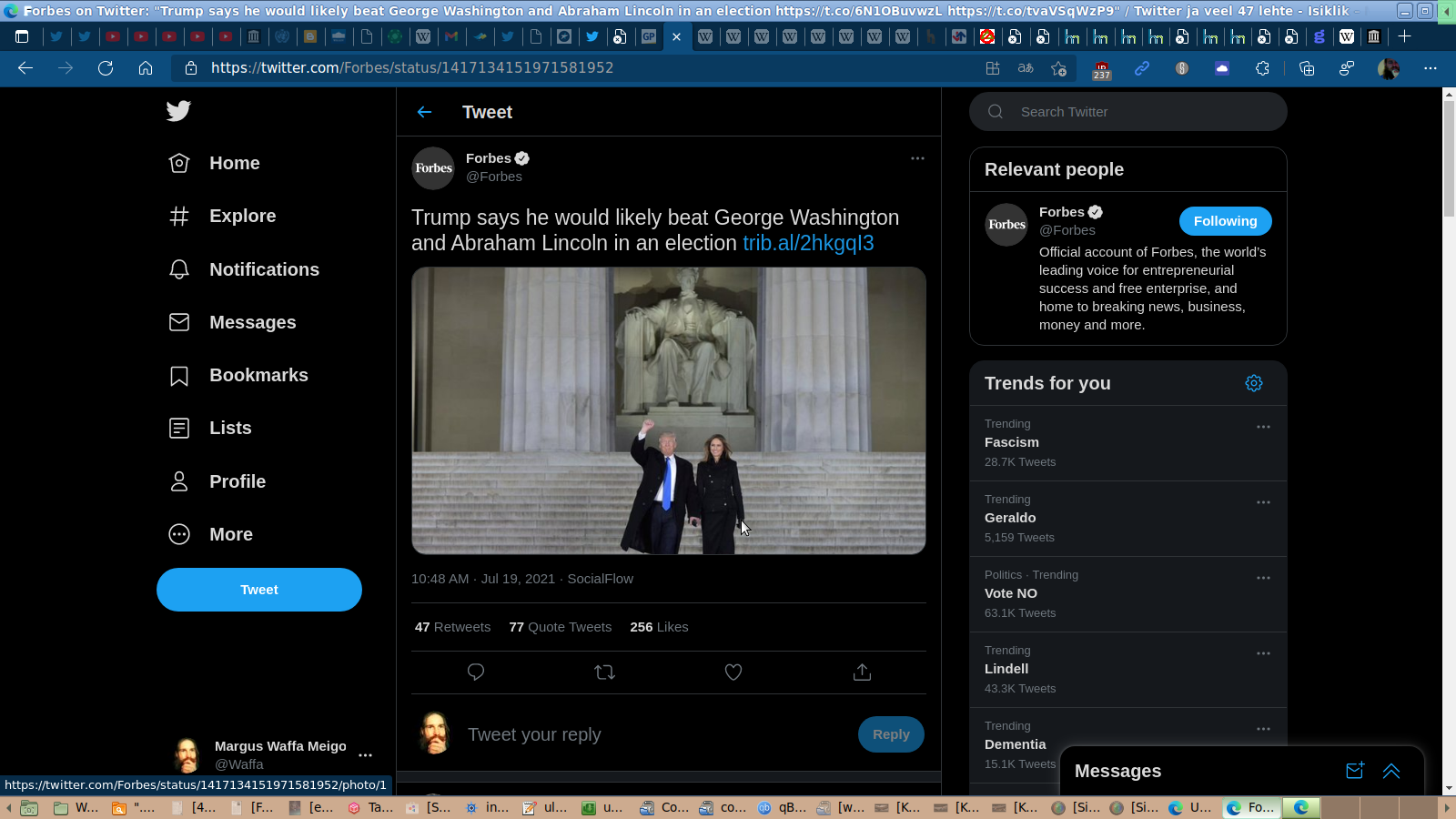
Task: Switch to the Co... taskbar window
Action: [x=665, y=807]
